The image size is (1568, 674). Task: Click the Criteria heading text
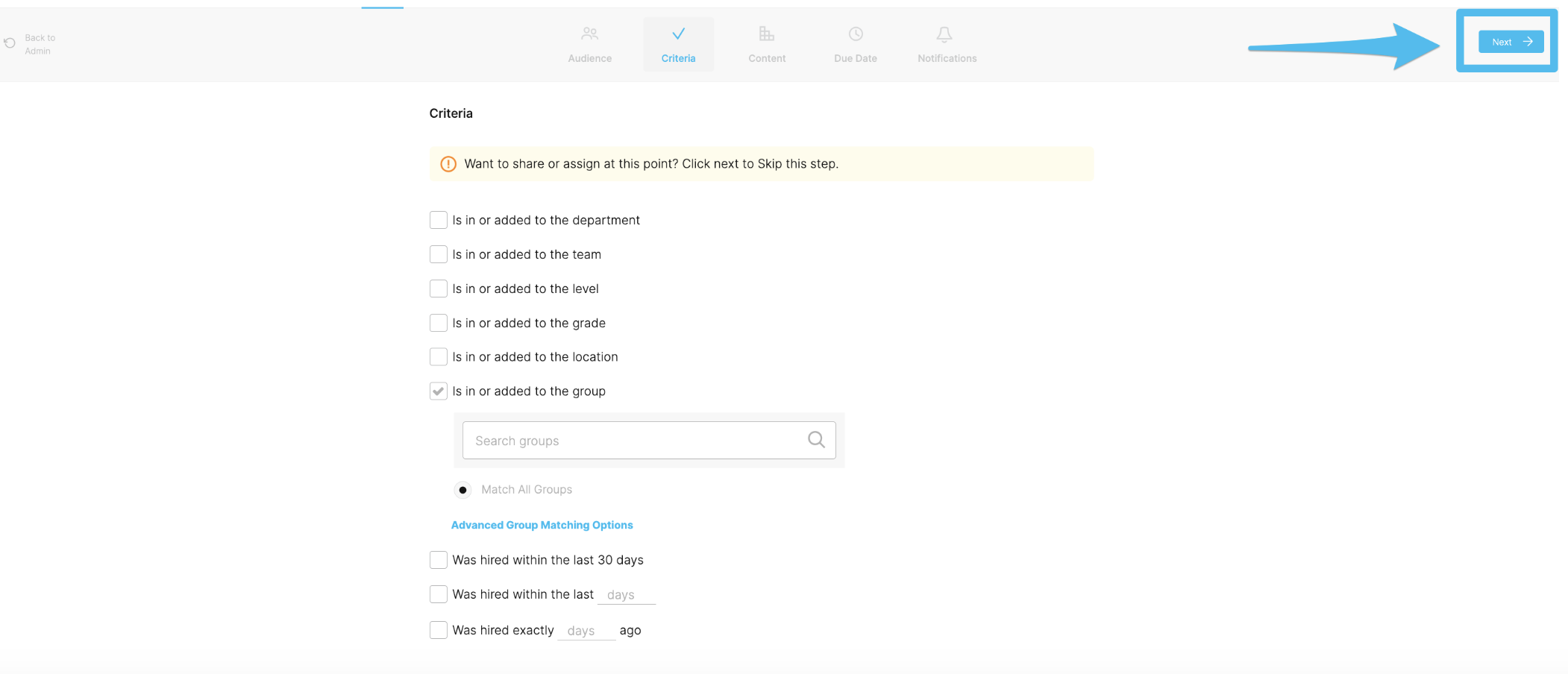[451, 113]
